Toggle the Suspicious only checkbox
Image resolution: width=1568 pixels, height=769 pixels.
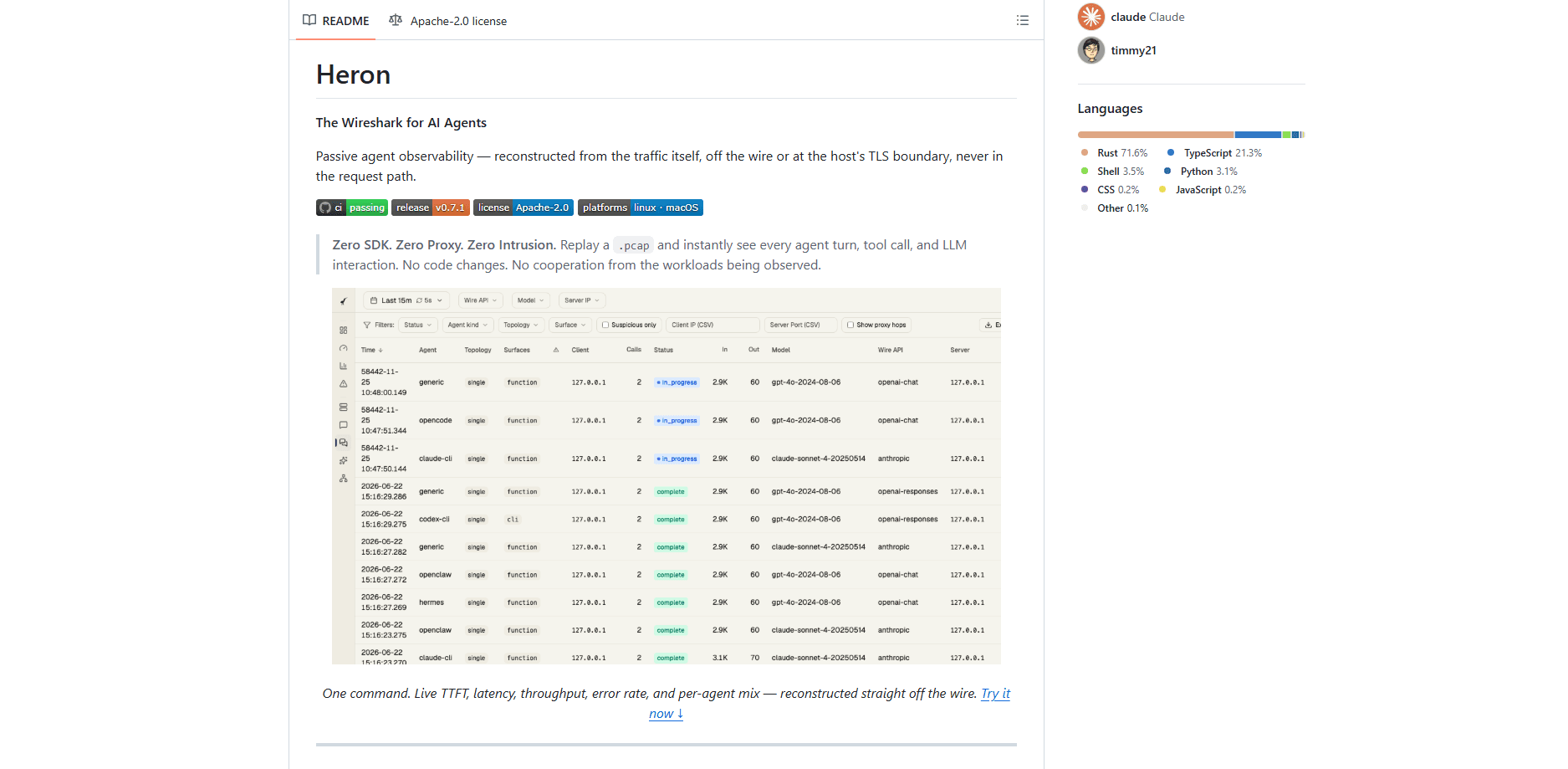pyautogui.click(x=605, y=325)
